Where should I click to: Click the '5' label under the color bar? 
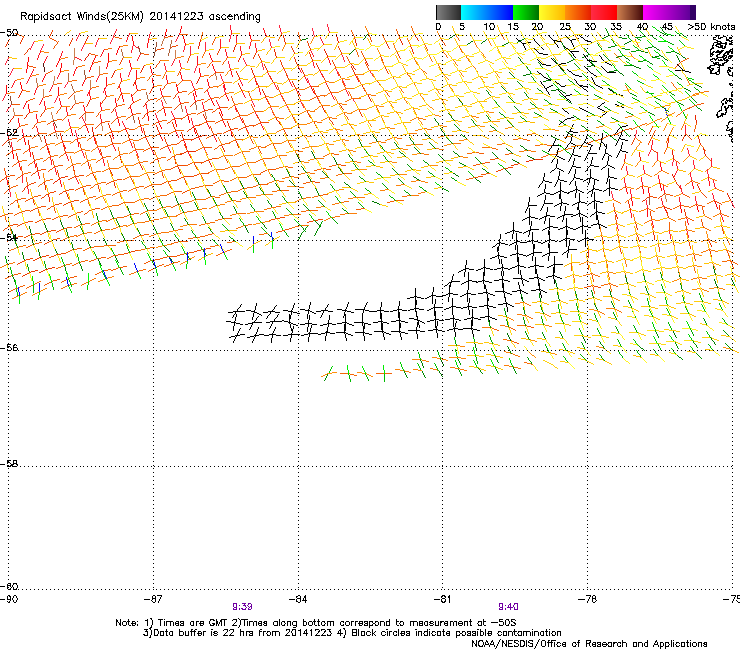(462, 27)
